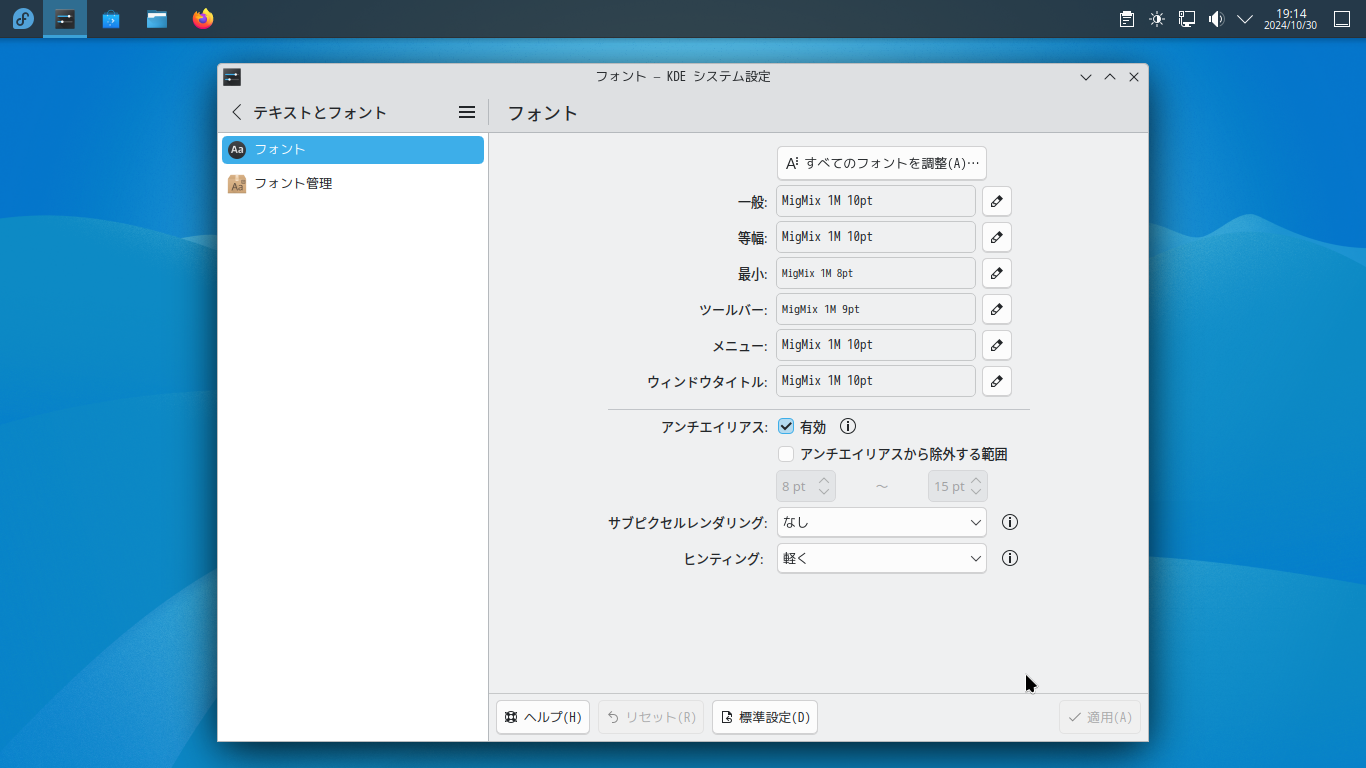Open サブピクセルレンダリング dropdown

pyautogui.click(x=882, y=522)
